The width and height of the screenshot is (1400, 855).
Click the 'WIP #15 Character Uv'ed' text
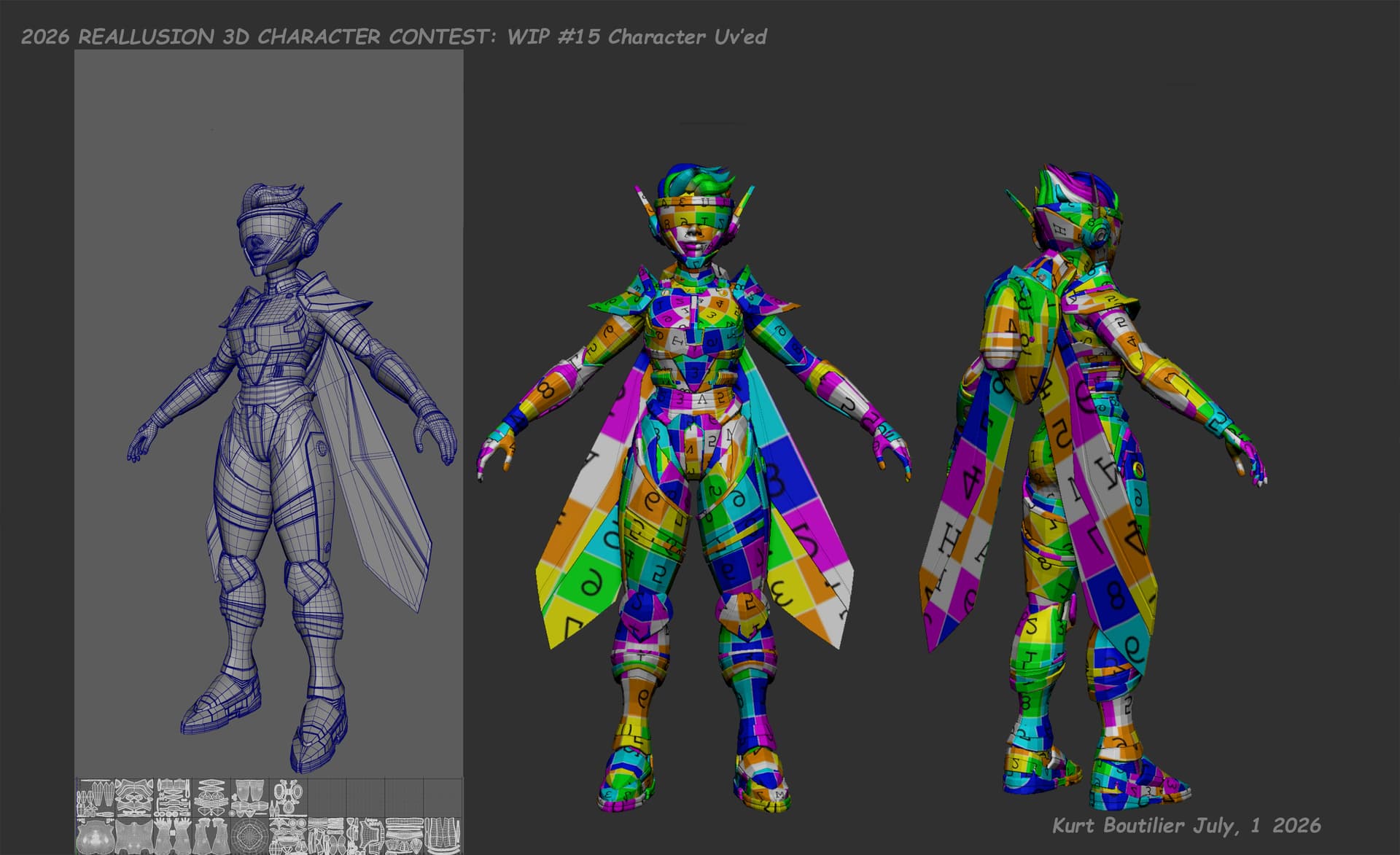[637, 36]
